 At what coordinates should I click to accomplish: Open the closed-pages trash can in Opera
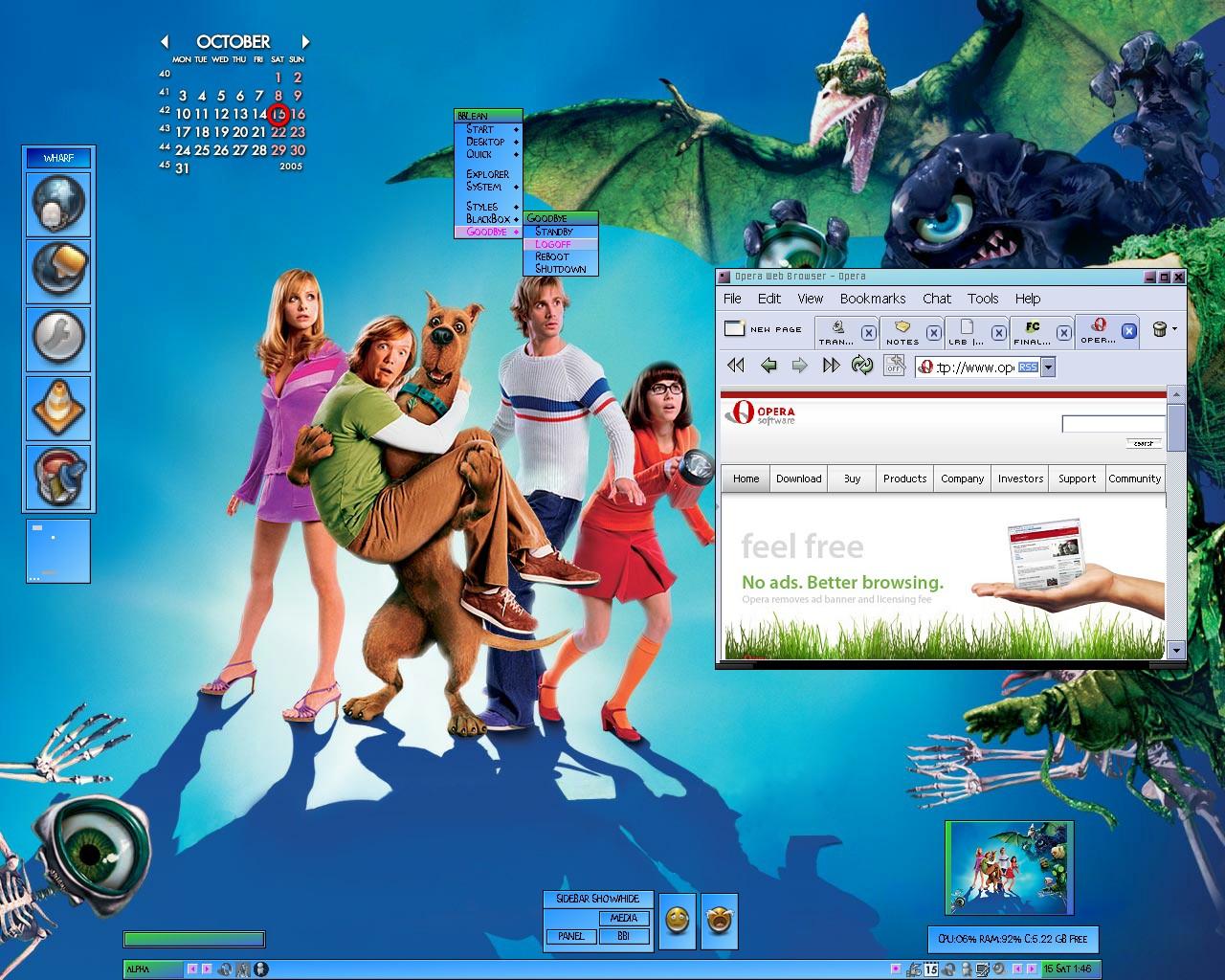tap(1159, 329)
